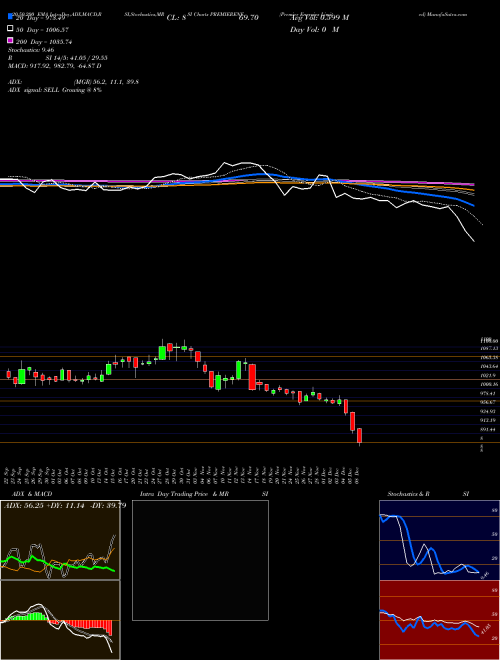Click the 912.19 price axis label
This screenshot has height=660, width=500.
point(489,420)
